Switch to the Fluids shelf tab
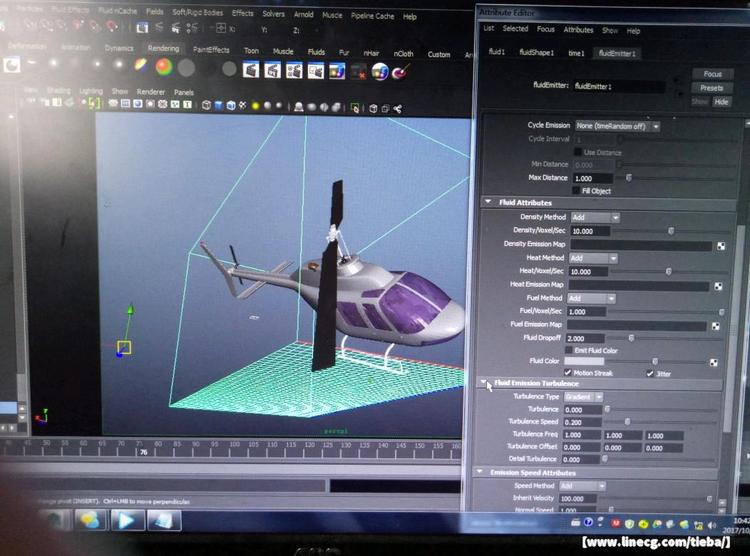The height and width of the screenshot is (556, 750). click(x=316, y=52)
